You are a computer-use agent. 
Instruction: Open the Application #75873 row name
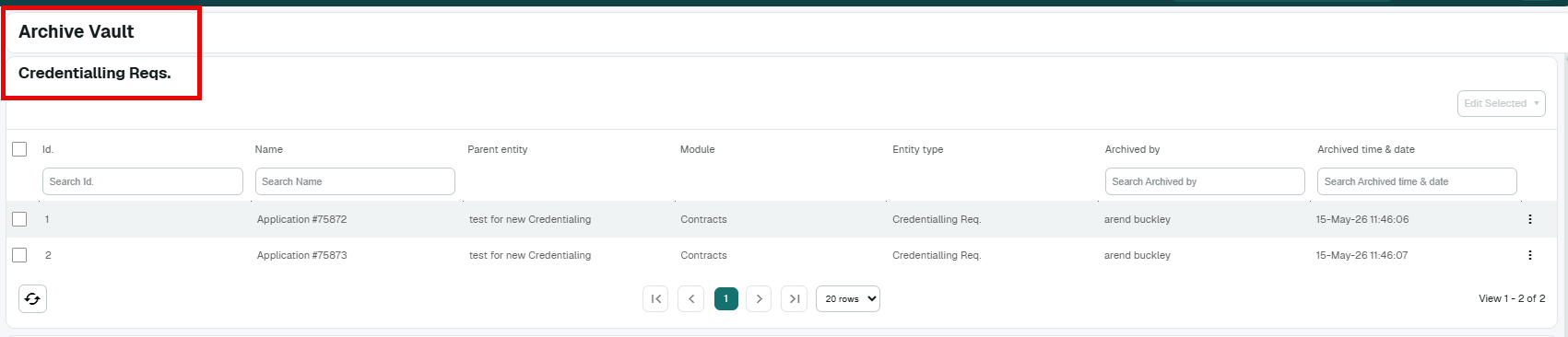[x=302, y=255]
